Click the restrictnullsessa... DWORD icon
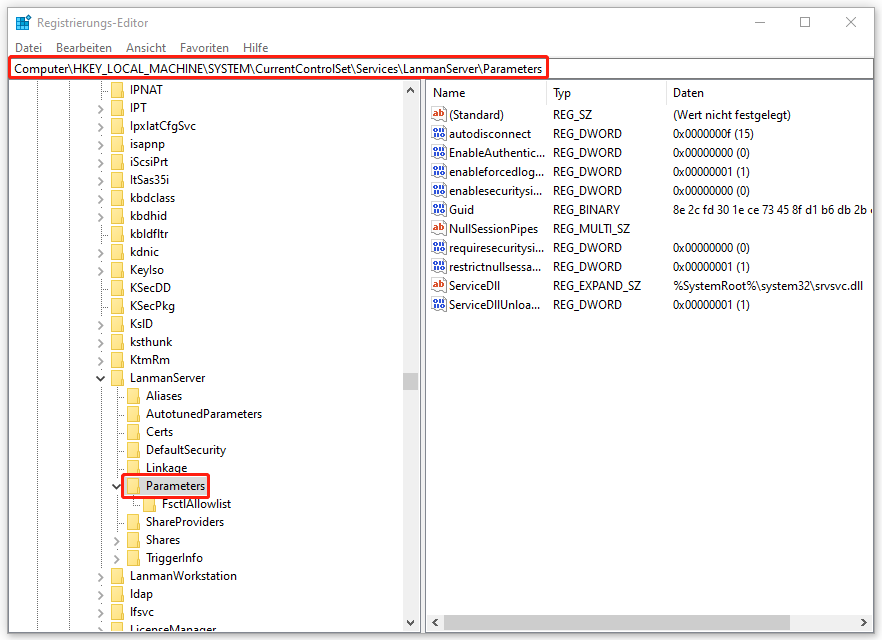The width and height of the screenshot is (882, 640). 439,266
